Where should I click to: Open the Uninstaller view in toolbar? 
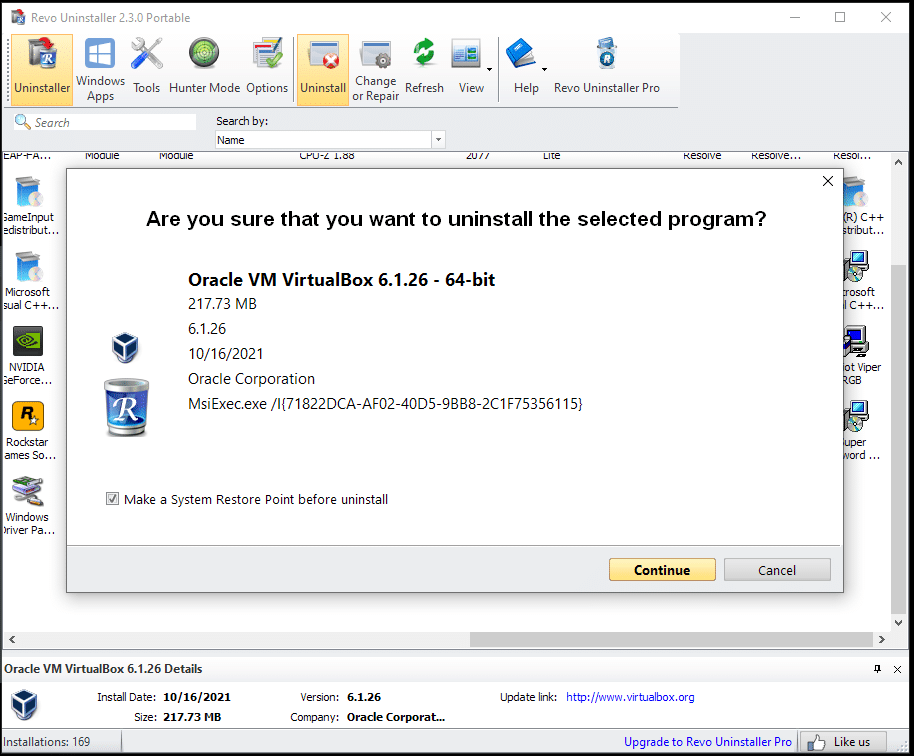42,69
